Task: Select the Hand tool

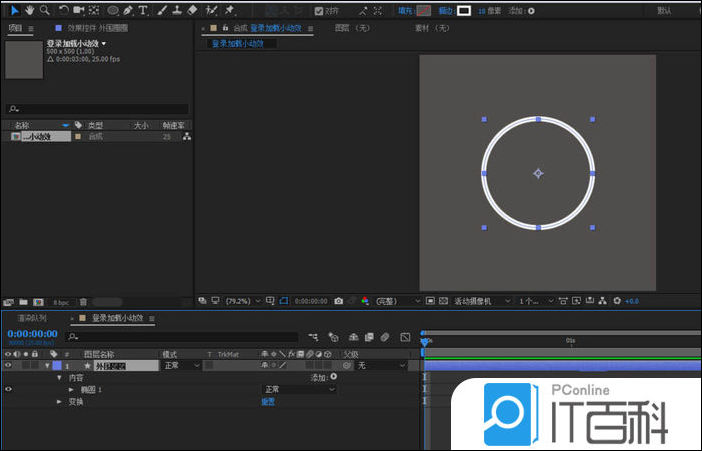Action: click(x=30, y=10)
